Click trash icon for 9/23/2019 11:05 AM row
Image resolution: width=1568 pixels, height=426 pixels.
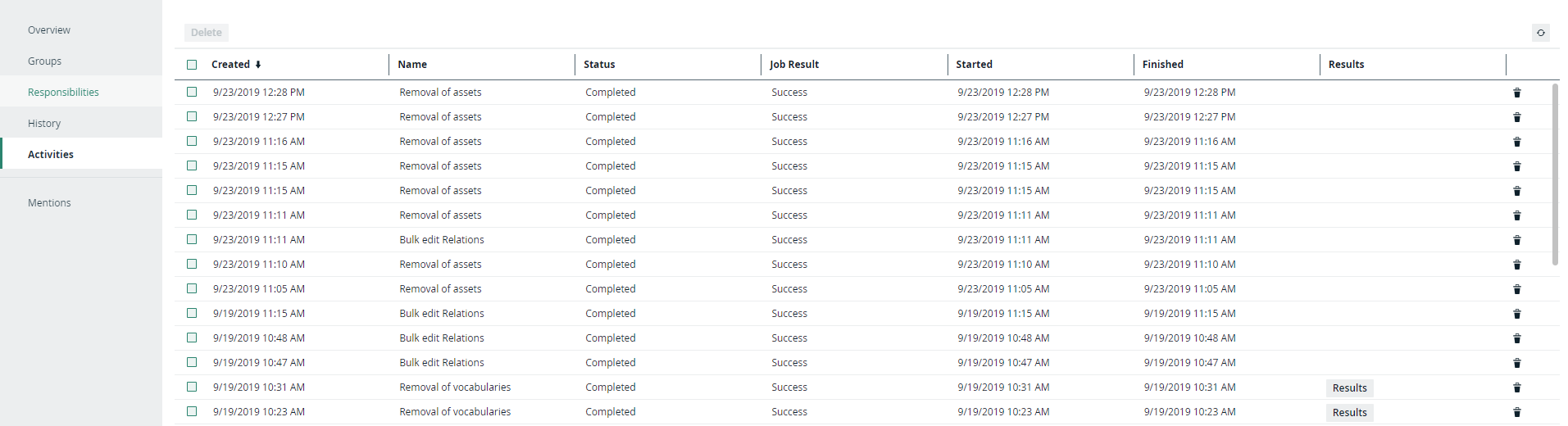point(1516,289)
